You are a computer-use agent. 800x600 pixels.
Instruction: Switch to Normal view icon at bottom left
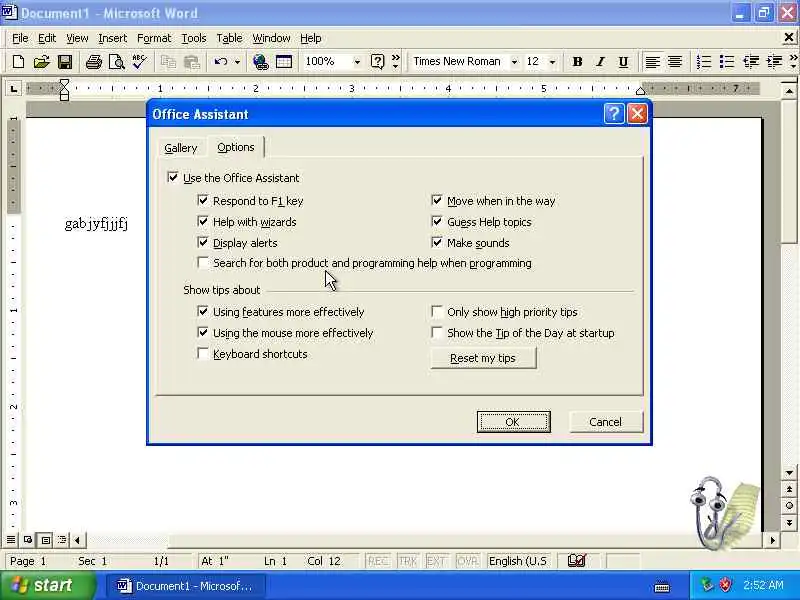point(11,539)
